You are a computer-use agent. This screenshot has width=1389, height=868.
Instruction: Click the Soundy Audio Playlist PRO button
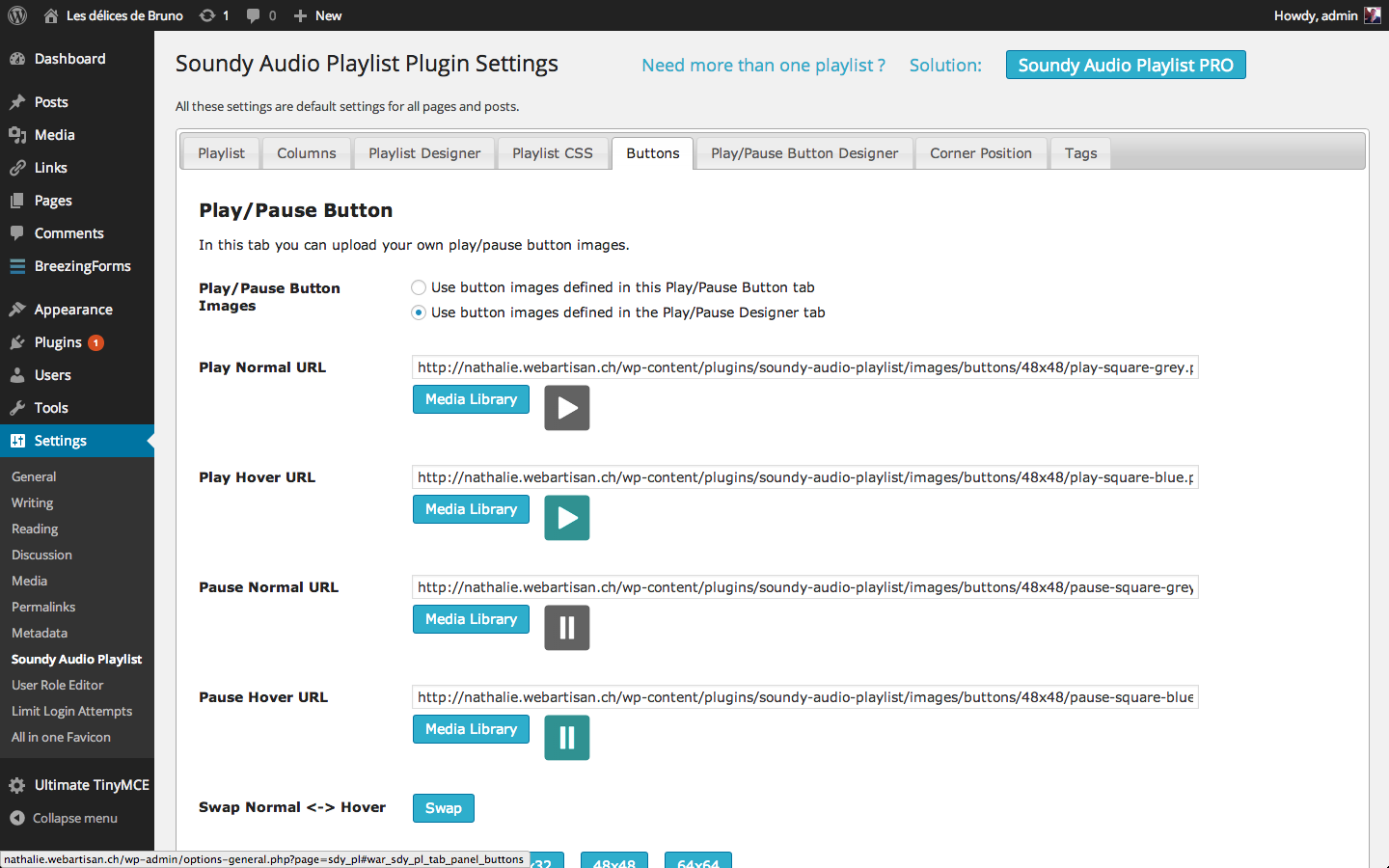click(x=1126, y=65)
